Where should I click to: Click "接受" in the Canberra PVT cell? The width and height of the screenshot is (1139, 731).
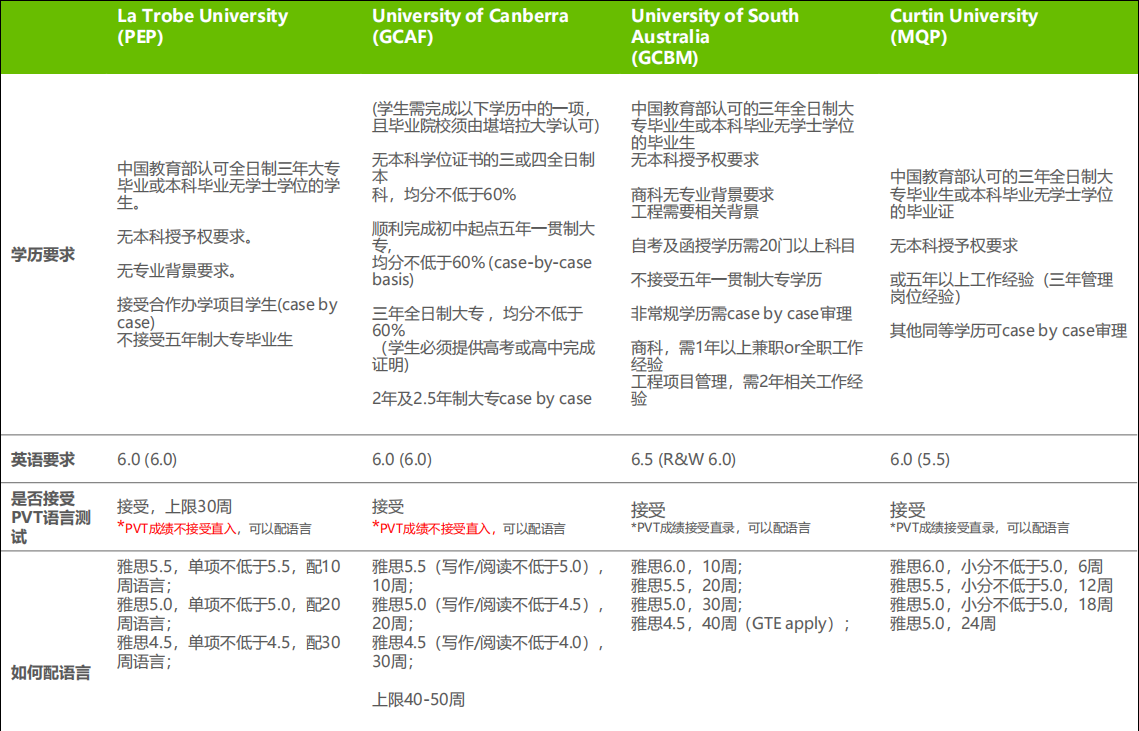point(388,506)
